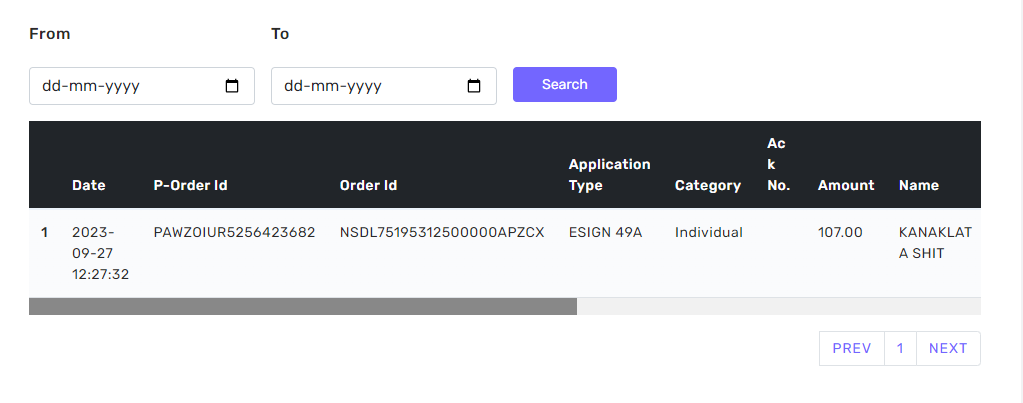
Task: Go to NEXT page in pagination
Action: [947, 348]
